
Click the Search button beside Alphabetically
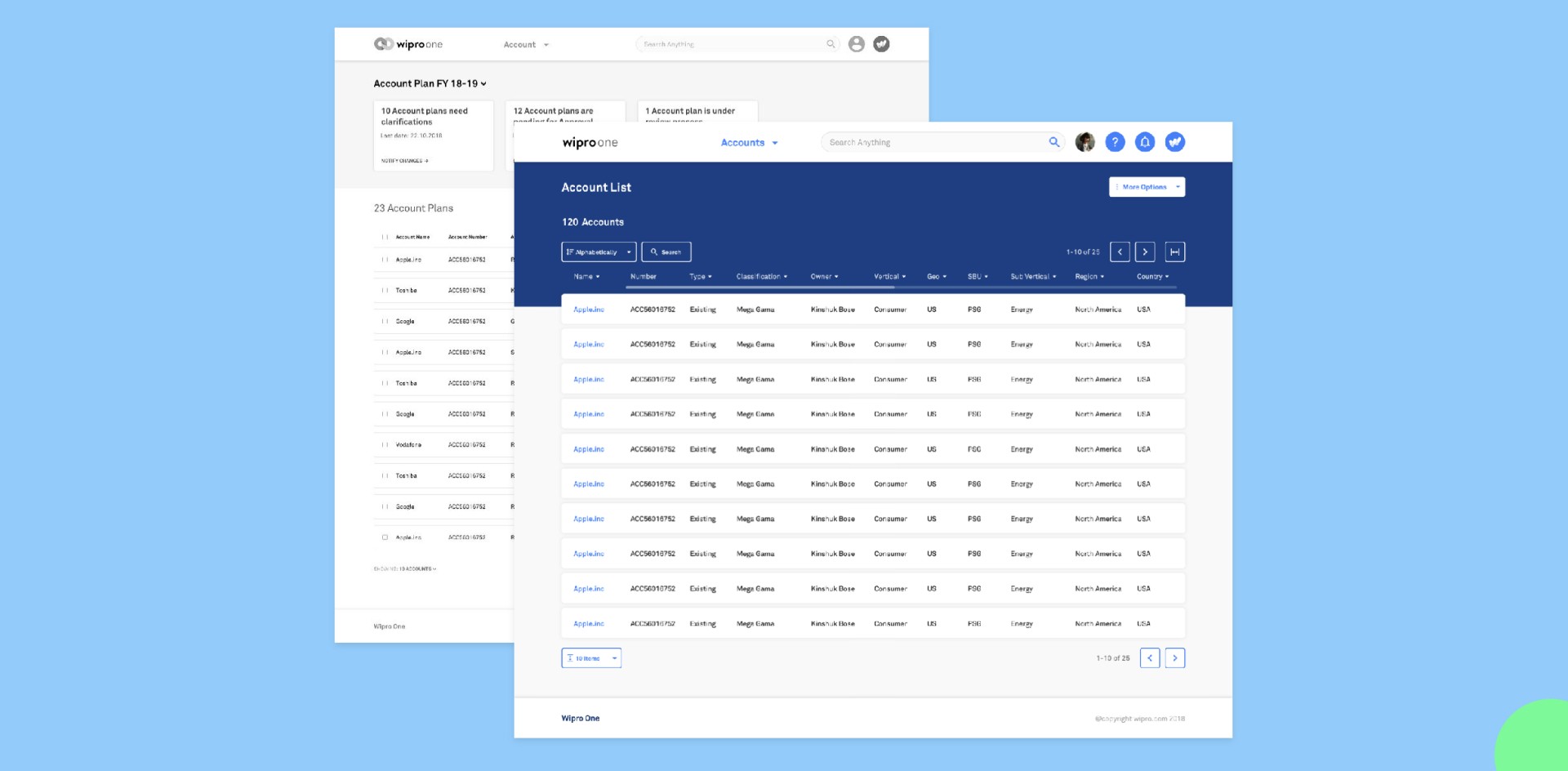pos(666,252)
